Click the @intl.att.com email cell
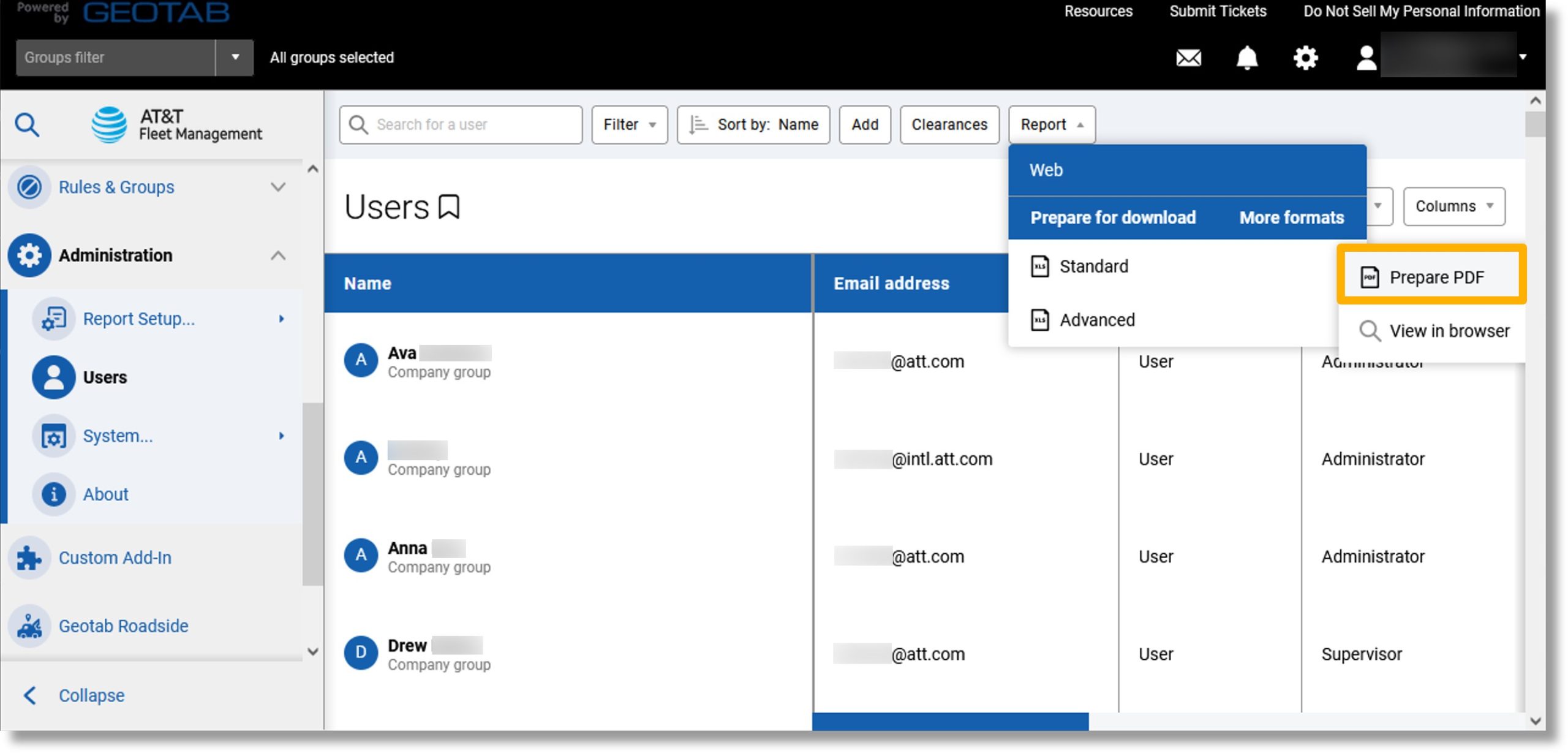The image size is (1568, 753). tap(913, 459)
